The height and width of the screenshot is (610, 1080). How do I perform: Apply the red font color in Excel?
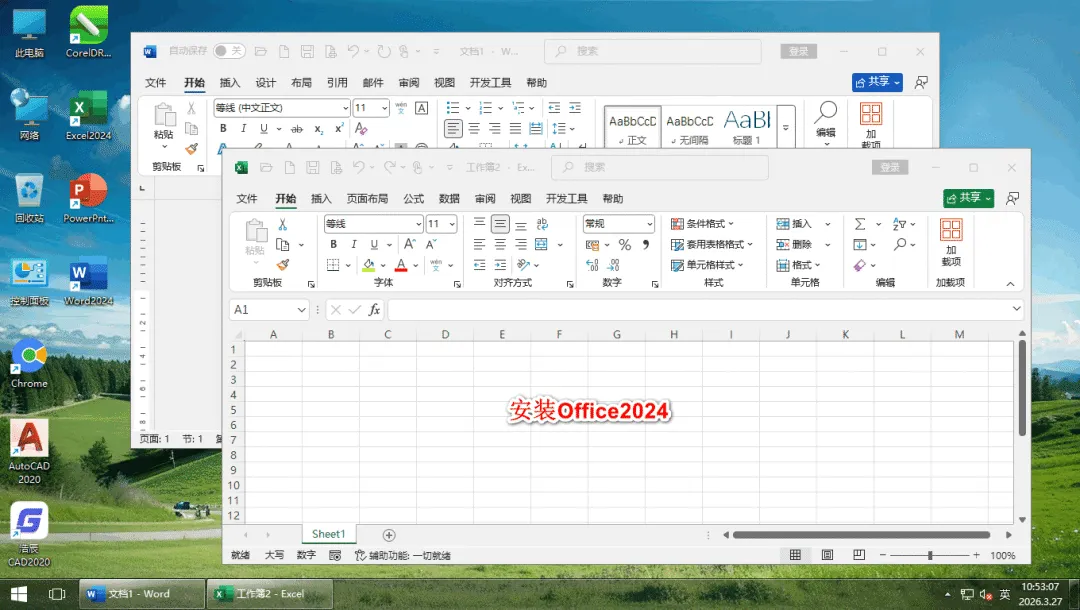tap(401, 265)
